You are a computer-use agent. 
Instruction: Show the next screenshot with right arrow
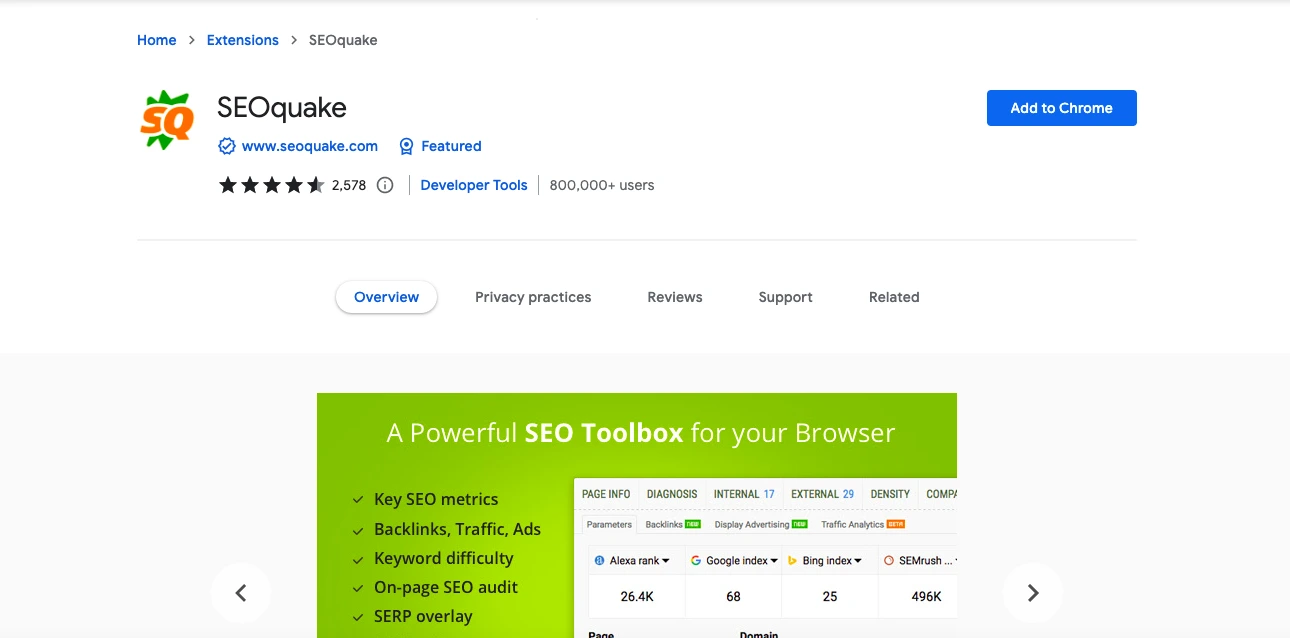[1033, 593]
